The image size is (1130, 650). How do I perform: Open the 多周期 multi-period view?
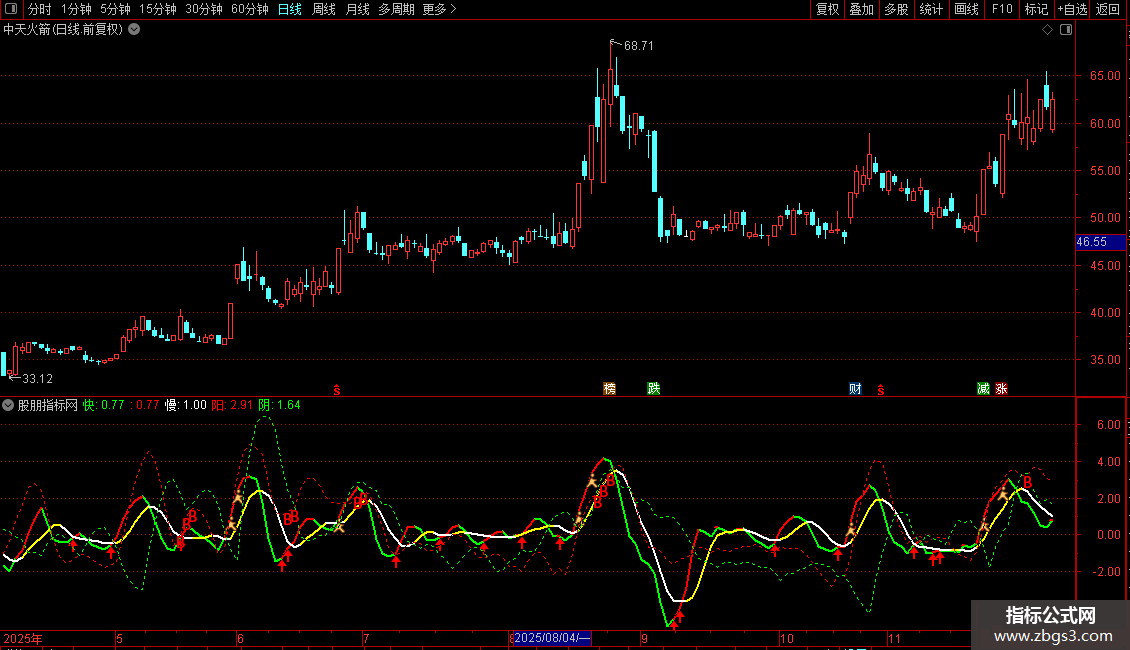pyautogui.click(x=396, y=9)
